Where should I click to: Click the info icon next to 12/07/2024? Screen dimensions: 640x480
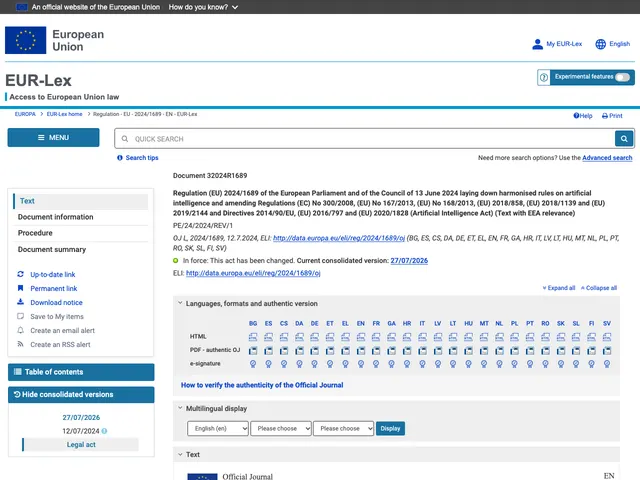point(104,431)
